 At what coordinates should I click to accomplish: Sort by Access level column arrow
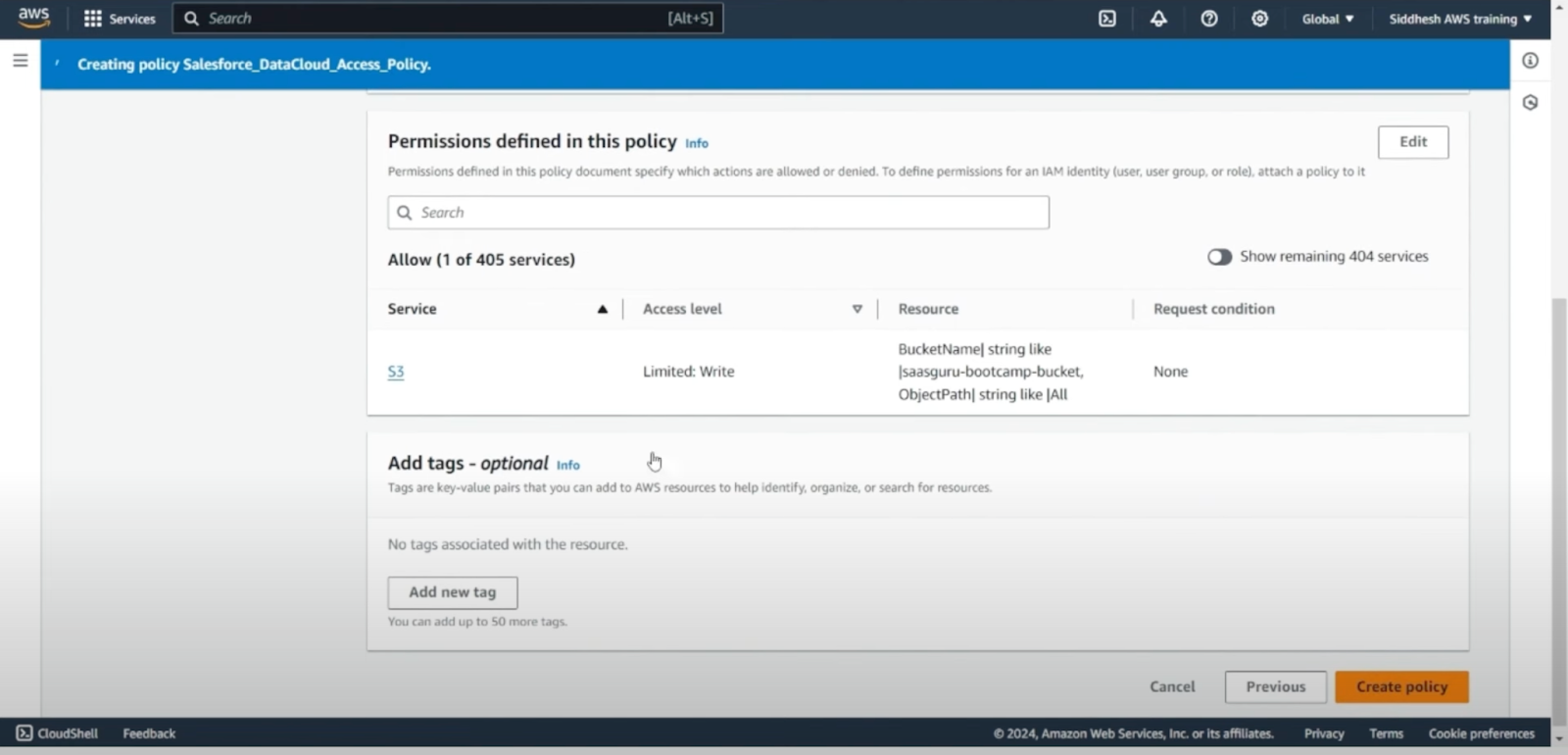pyautogui.click(x=857, y=309)
